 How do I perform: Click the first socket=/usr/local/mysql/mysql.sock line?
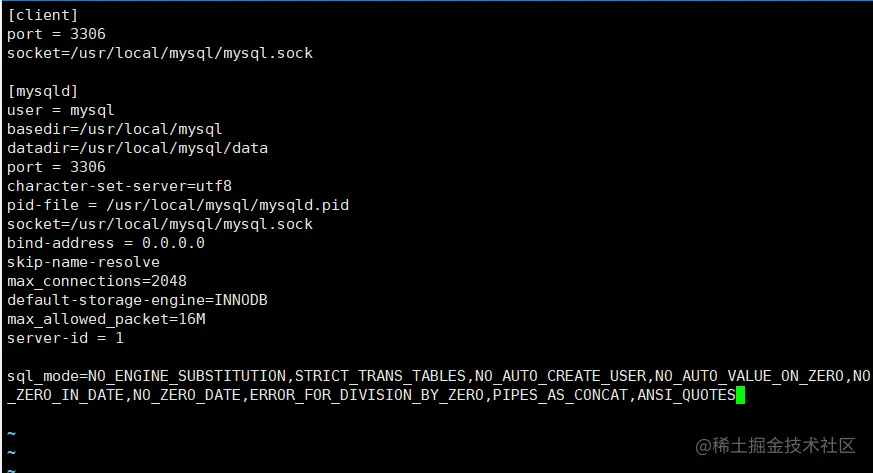160,53
